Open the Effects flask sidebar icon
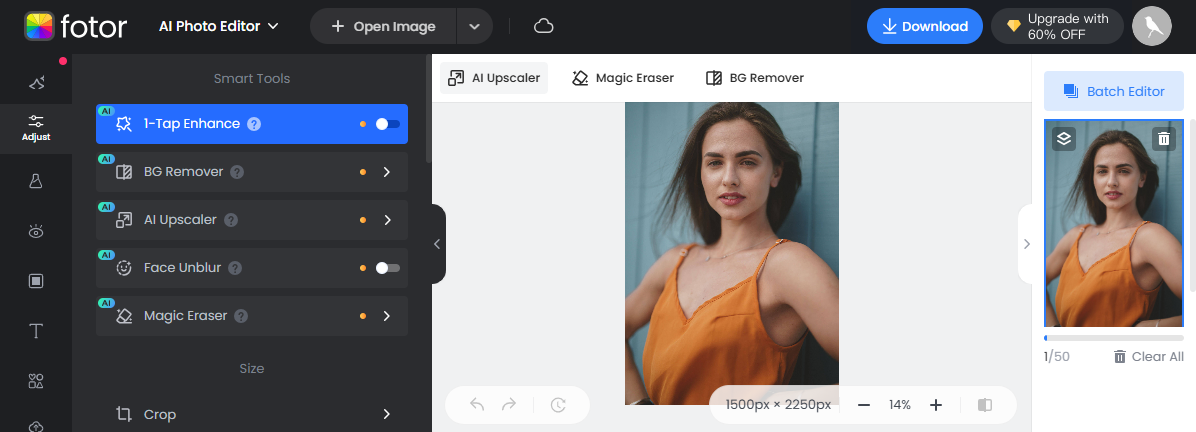 click(x=36, y=181)
